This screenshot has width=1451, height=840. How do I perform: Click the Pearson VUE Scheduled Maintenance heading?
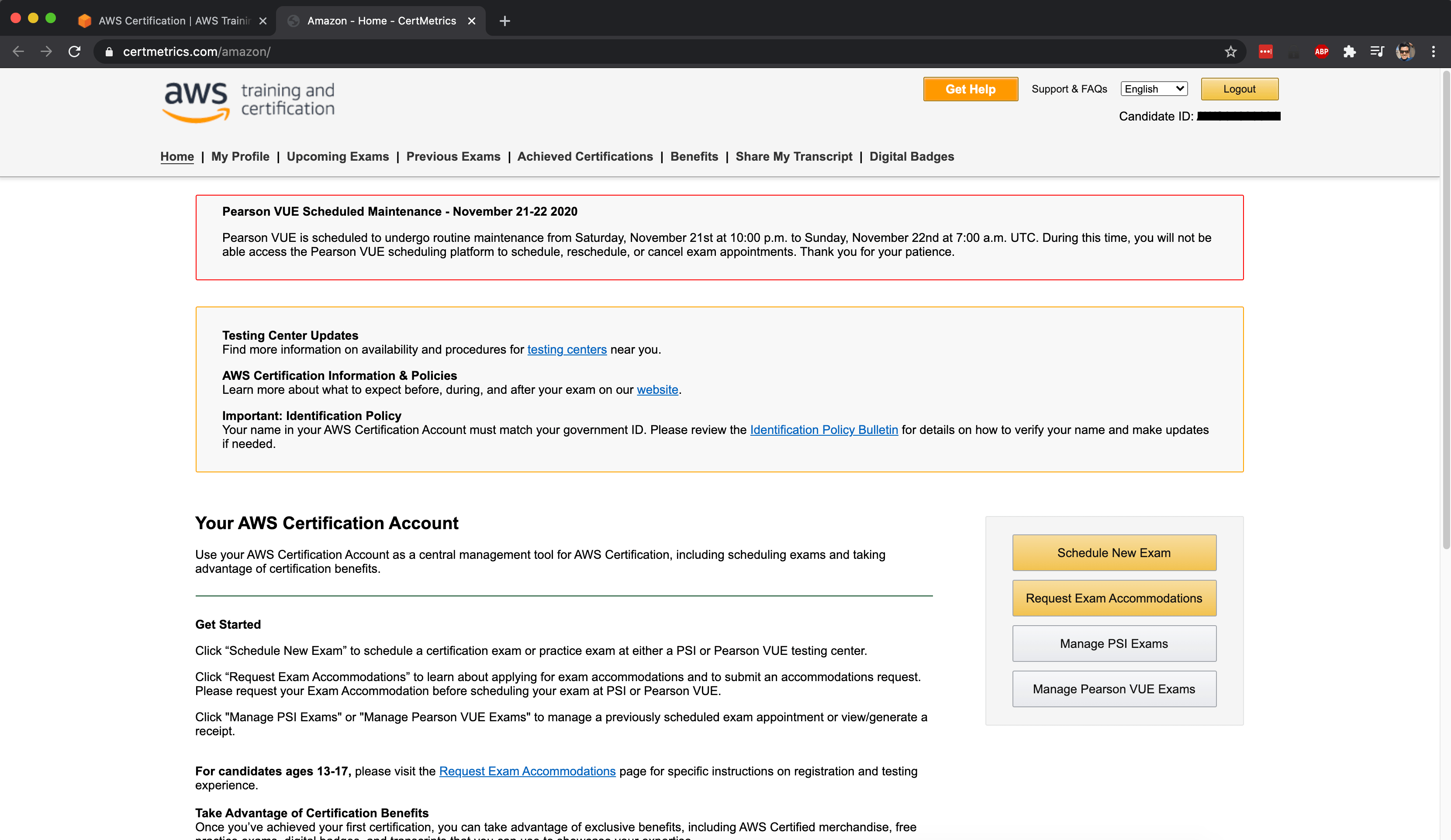click(x=400, y=212)
